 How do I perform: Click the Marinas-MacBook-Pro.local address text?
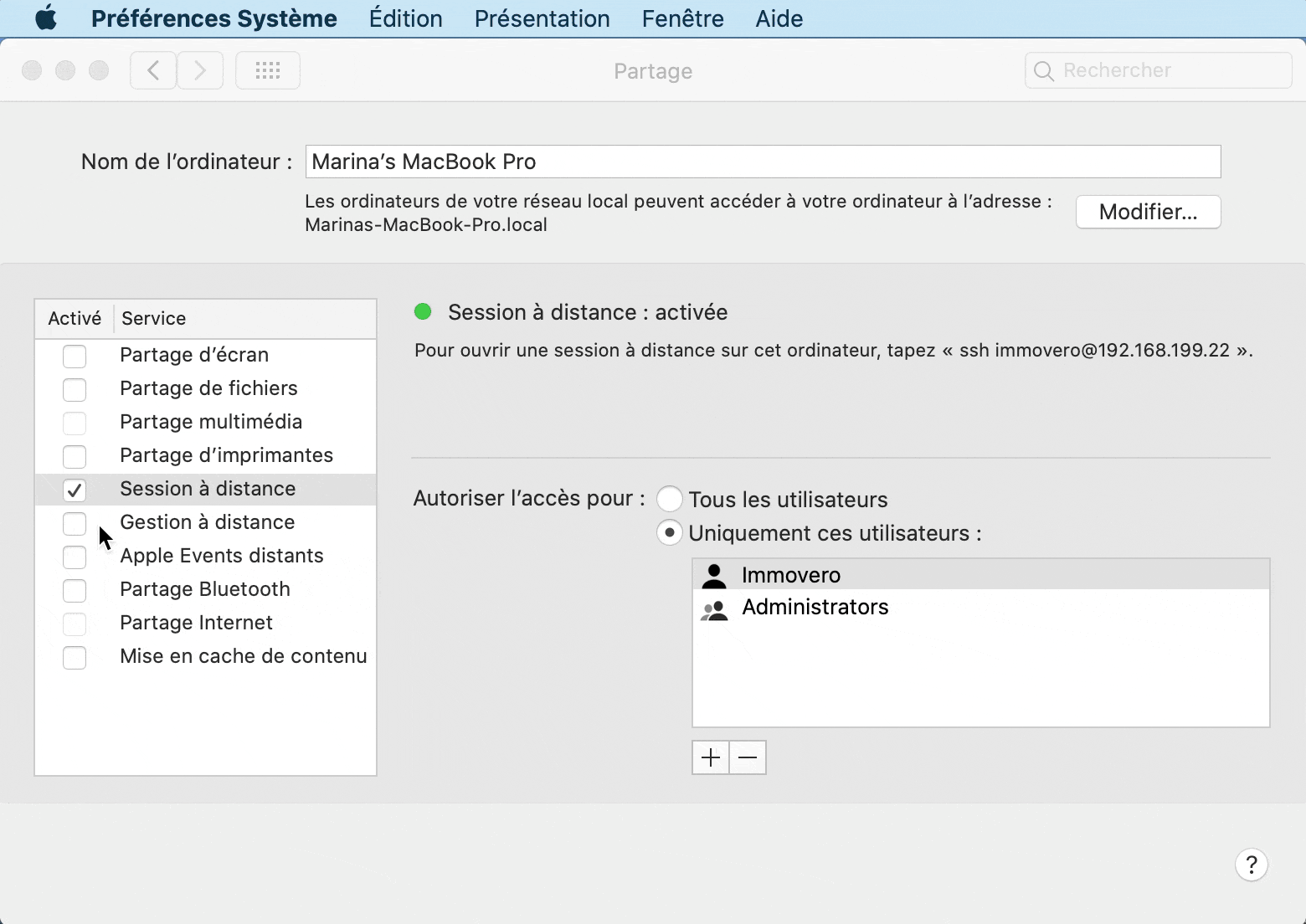click(x=426, y=224)
